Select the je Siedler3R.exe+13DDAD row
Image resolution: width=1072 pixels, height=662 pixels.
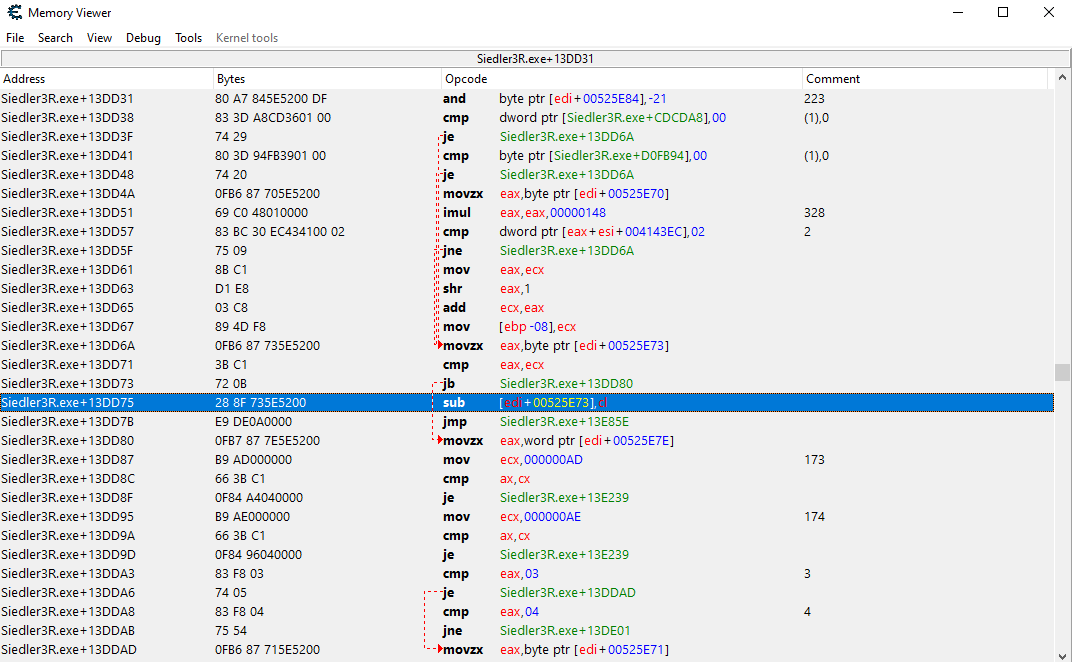[526, 593]
